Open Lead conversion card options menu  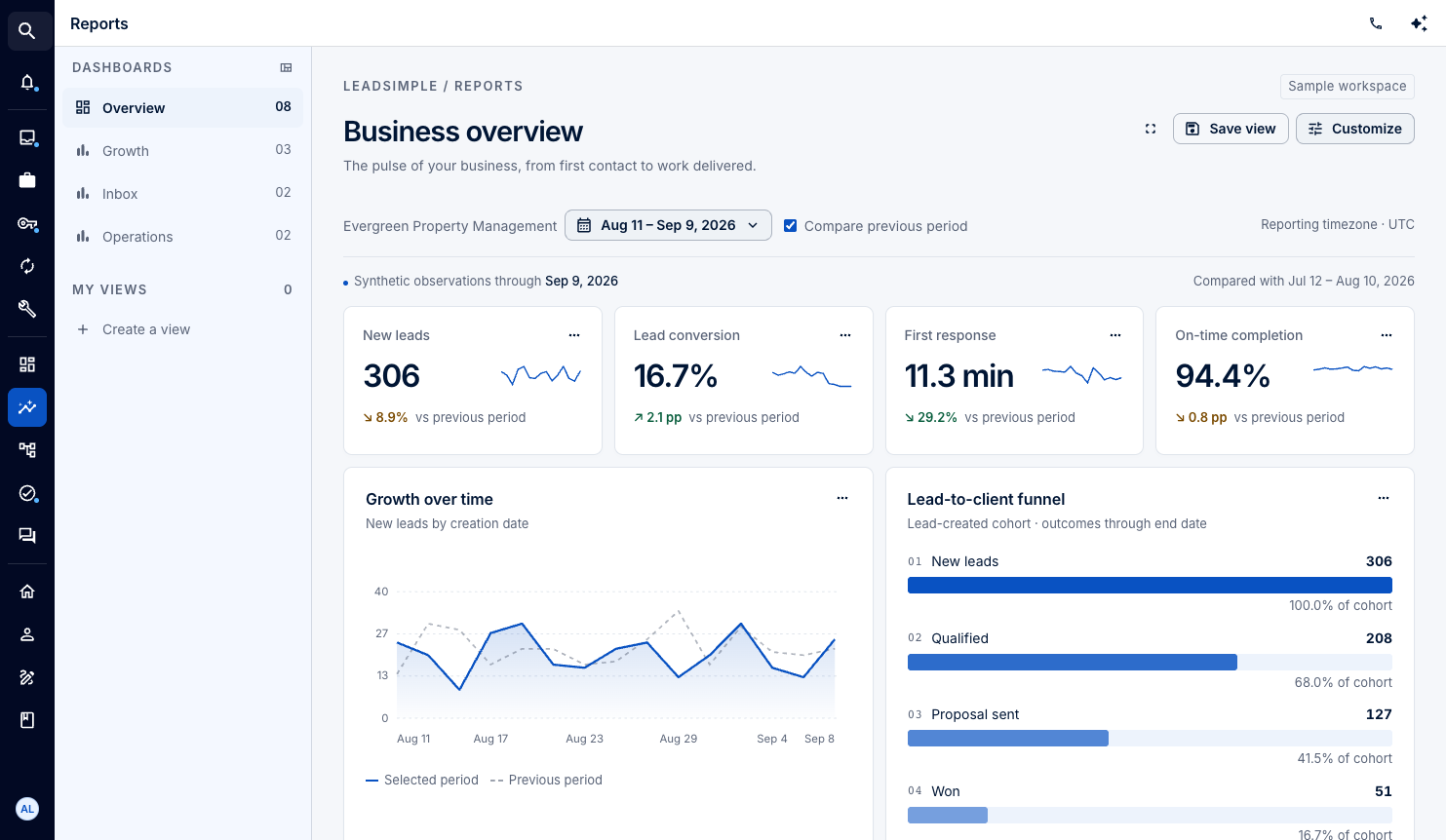845,335
